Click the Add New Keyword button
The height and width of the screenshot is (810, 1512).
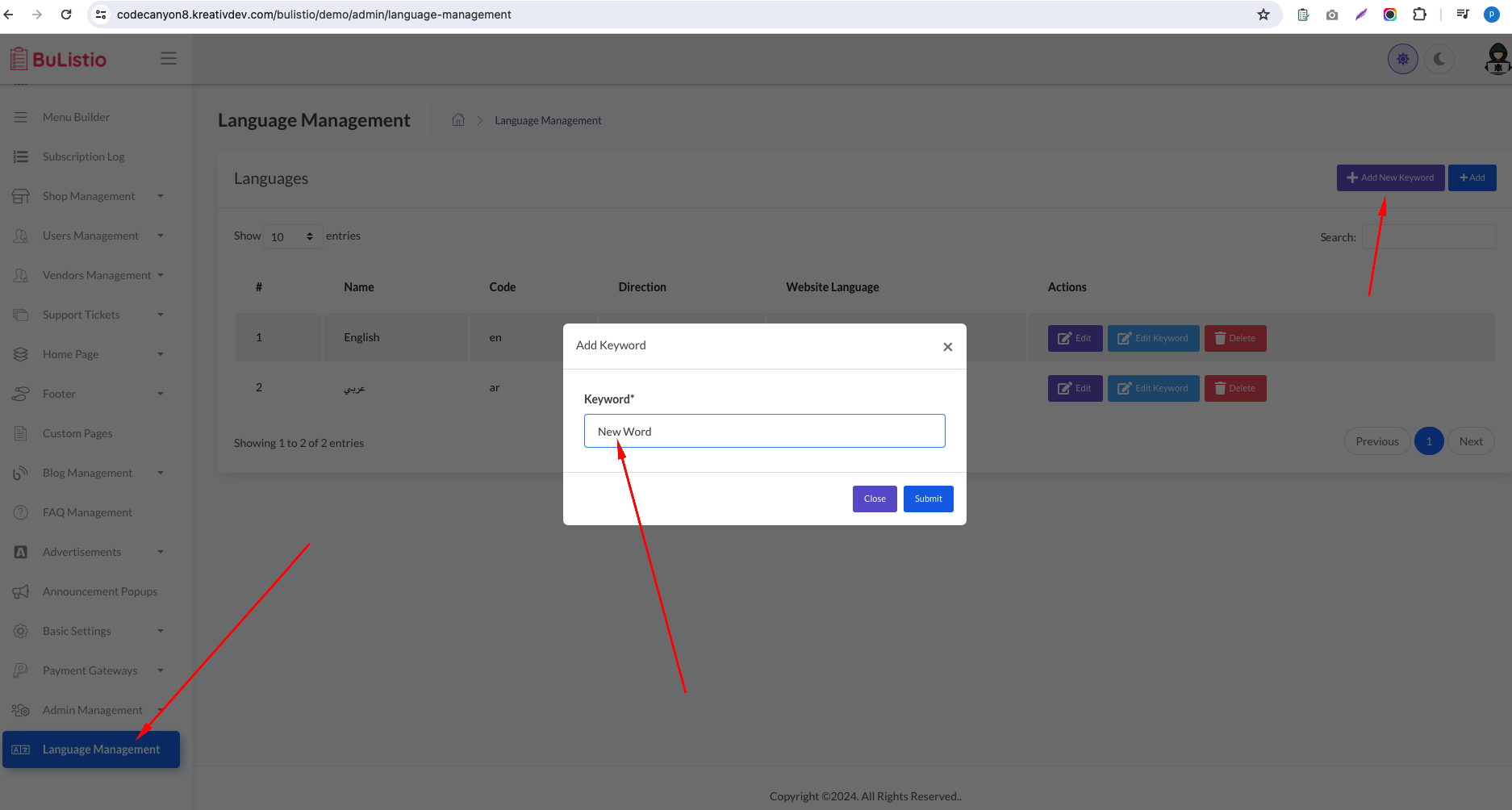click(1389, 178)
